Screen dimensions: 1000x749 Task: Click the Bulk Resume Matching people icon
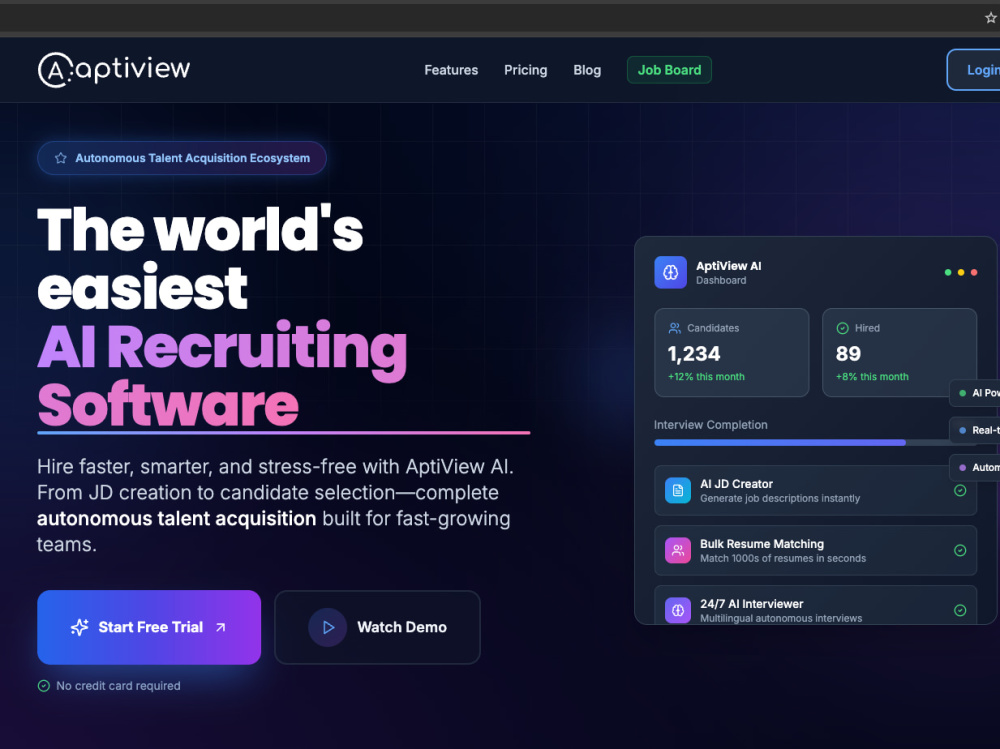pyautogui.click(x=677, y=551)
